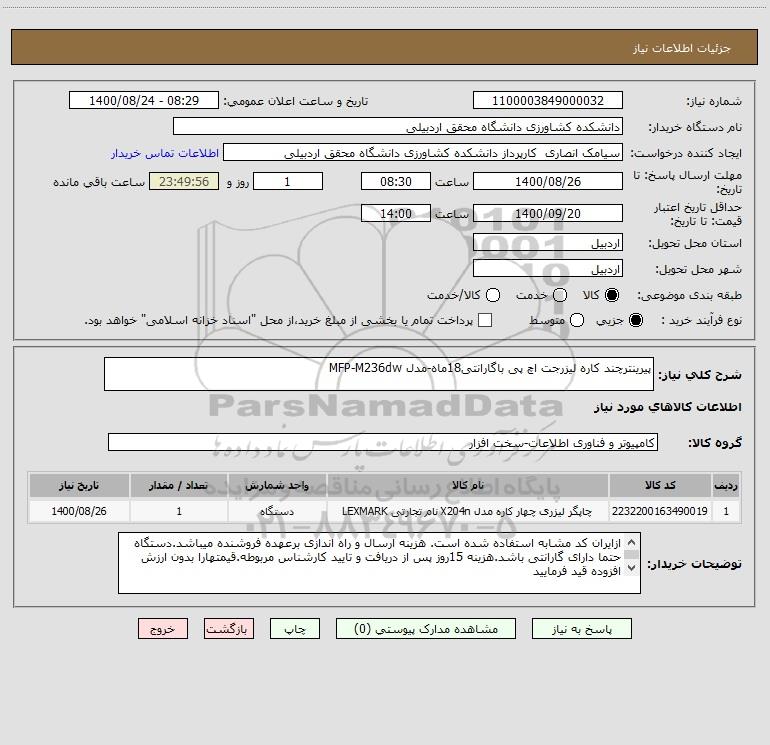
Task: Click the price validity time 14:00 field
Action: pyautogui.click(x=396, y=214)
